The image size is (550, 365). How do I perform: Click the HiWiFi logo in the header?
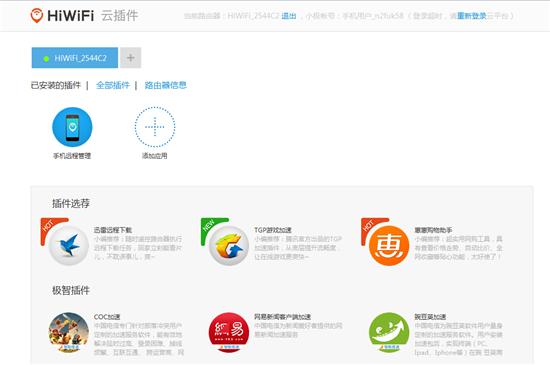[62, 15]
